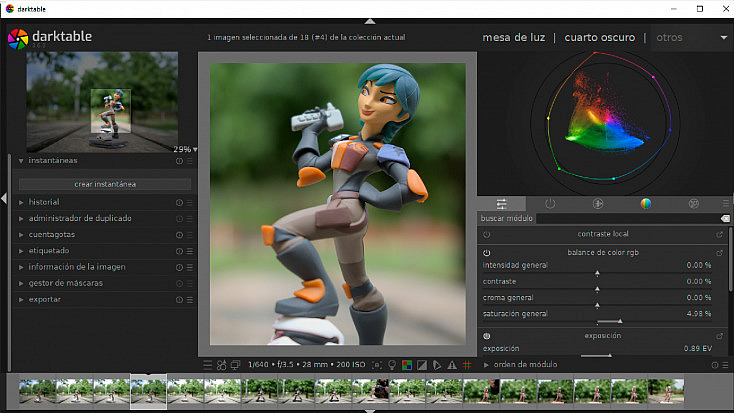
Task: Show quick access panel module tab
Action: [501, 203]
